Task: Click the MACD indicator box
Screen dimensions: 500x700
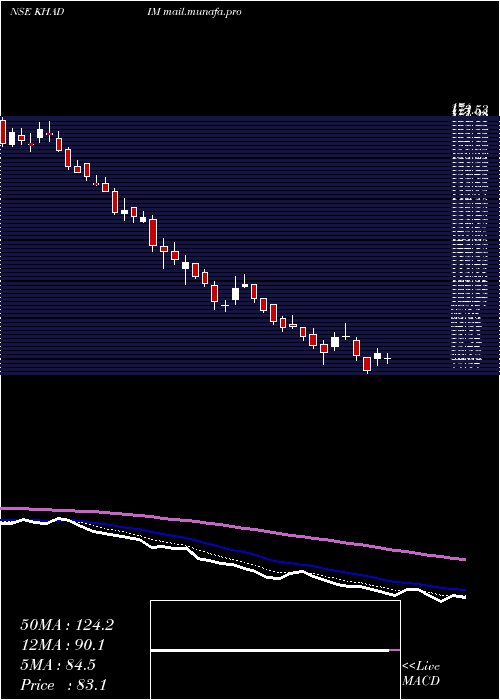Action: point(275,650)
